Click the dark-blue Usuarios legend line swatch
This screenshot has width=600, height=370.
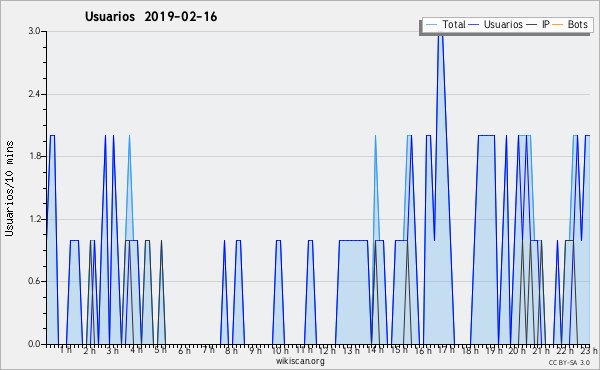pos(474,25)
